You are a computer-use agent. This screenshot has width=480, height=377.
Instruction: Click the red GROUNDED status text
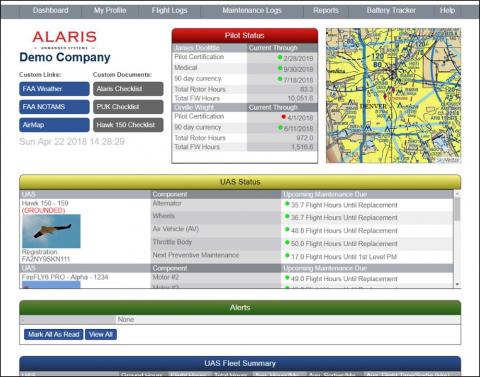click(x=43, y=210)
